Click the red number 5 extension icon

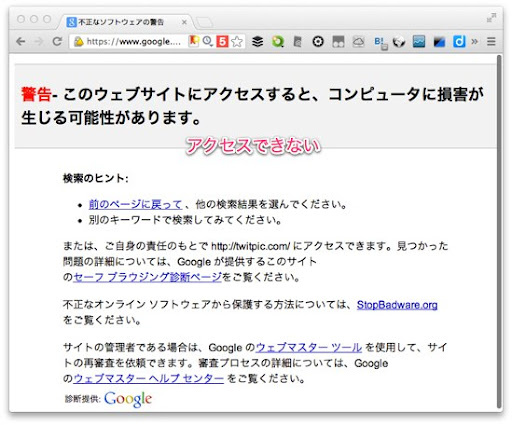(x=222, y=41)
